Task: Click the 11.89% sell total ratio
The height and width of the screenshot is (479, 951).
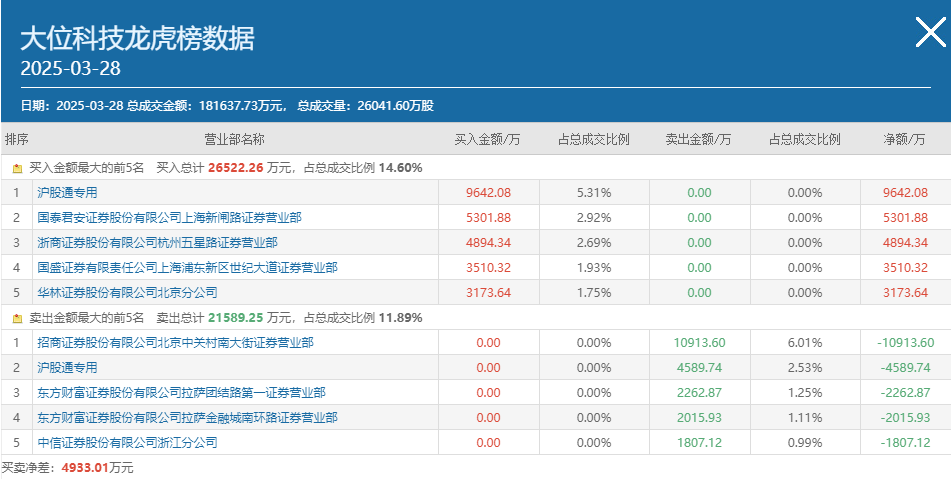Action: click(x=400, y=318)
